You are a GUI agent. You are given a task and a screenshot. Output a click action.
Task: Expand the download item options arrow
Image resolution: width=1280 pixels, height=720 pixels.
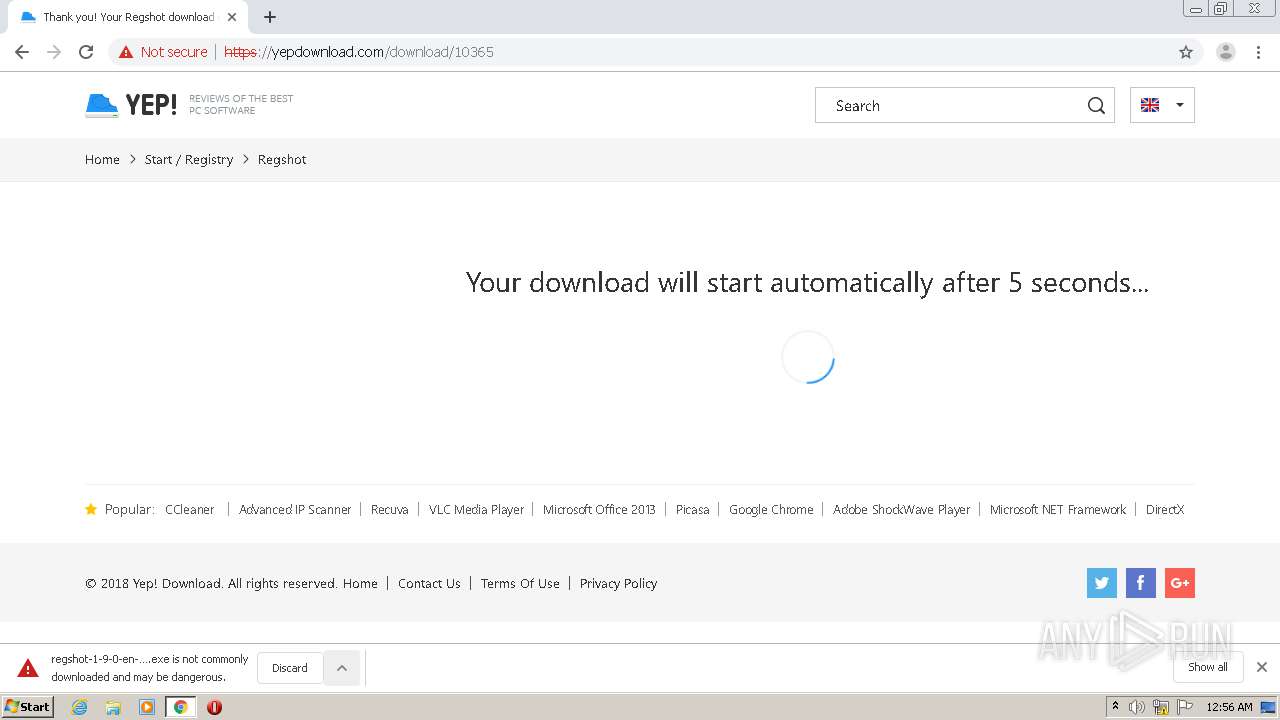coord(341,668)
